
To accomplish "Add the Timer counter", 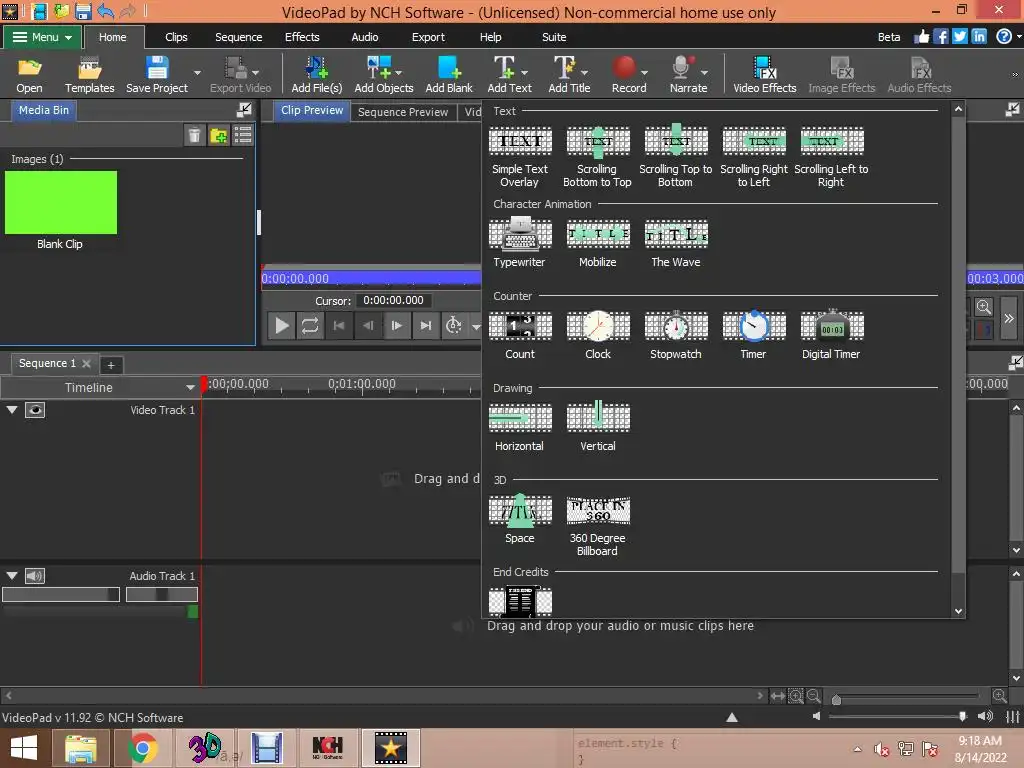I will [x=754, y=336].
